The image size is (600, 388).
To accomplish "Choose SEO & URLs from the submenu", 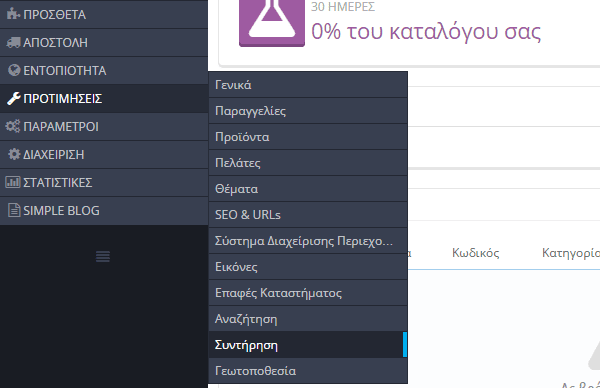I will click(308, 215).
